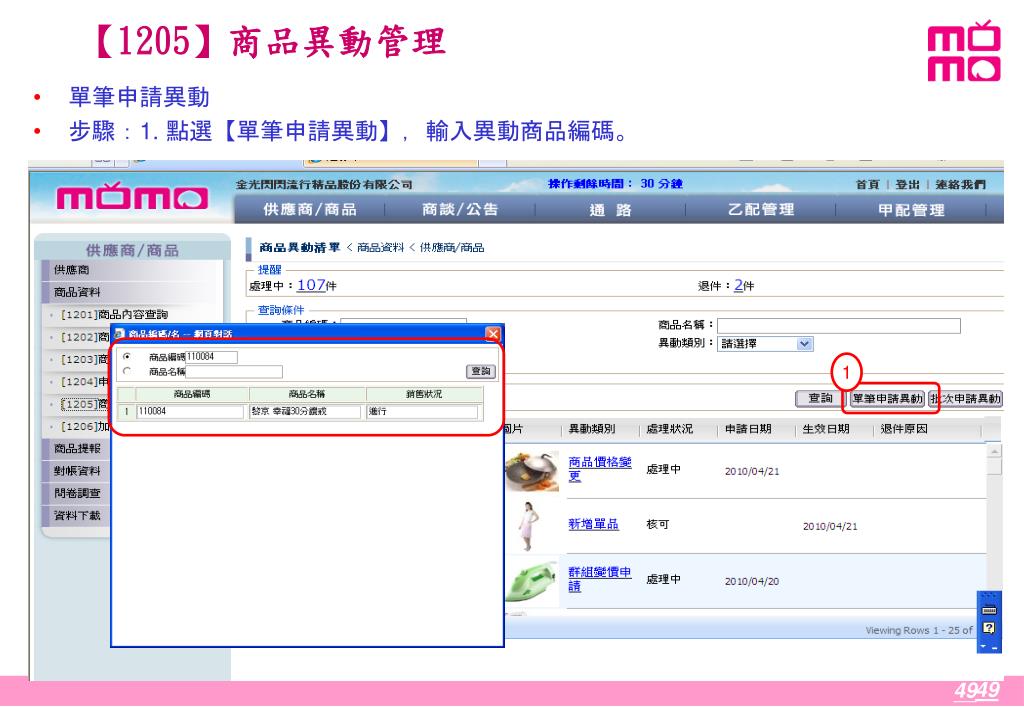This screenshot has height=707, width=1024.
Task: Click the 2010/04/20 application date cell
Action: coord(752,581)
